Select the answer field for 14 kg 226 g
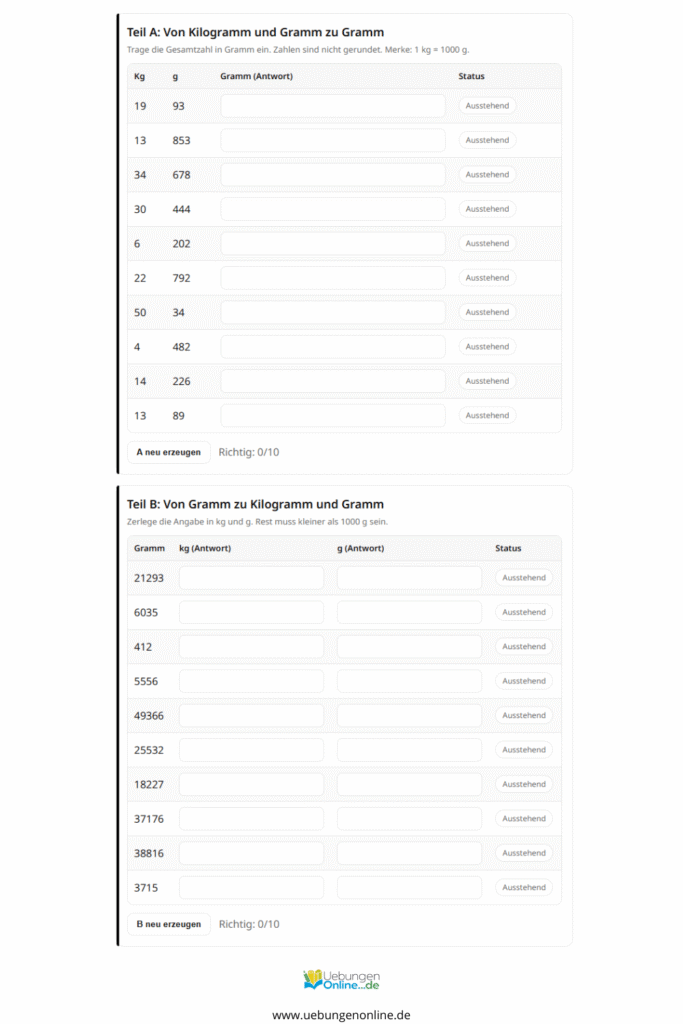The image size is (683, 1024). coord(333,381)
